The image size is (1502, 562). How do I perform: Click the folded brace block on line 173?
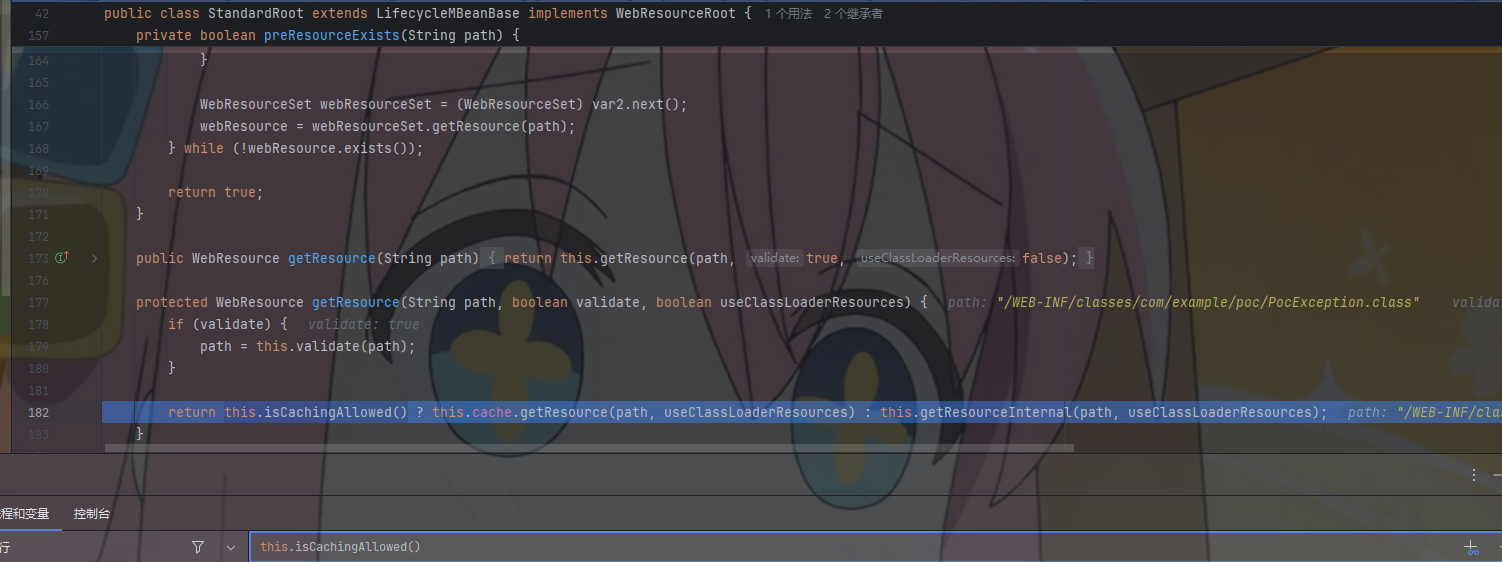[493, 258]
